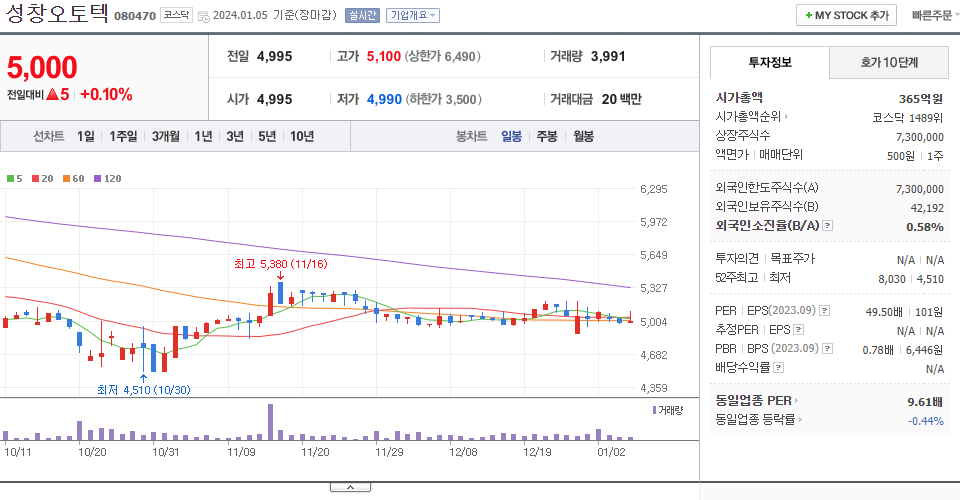Open the 동일업종 PER link
Viewport: 960px width, 500px height.
click(757, 401)
